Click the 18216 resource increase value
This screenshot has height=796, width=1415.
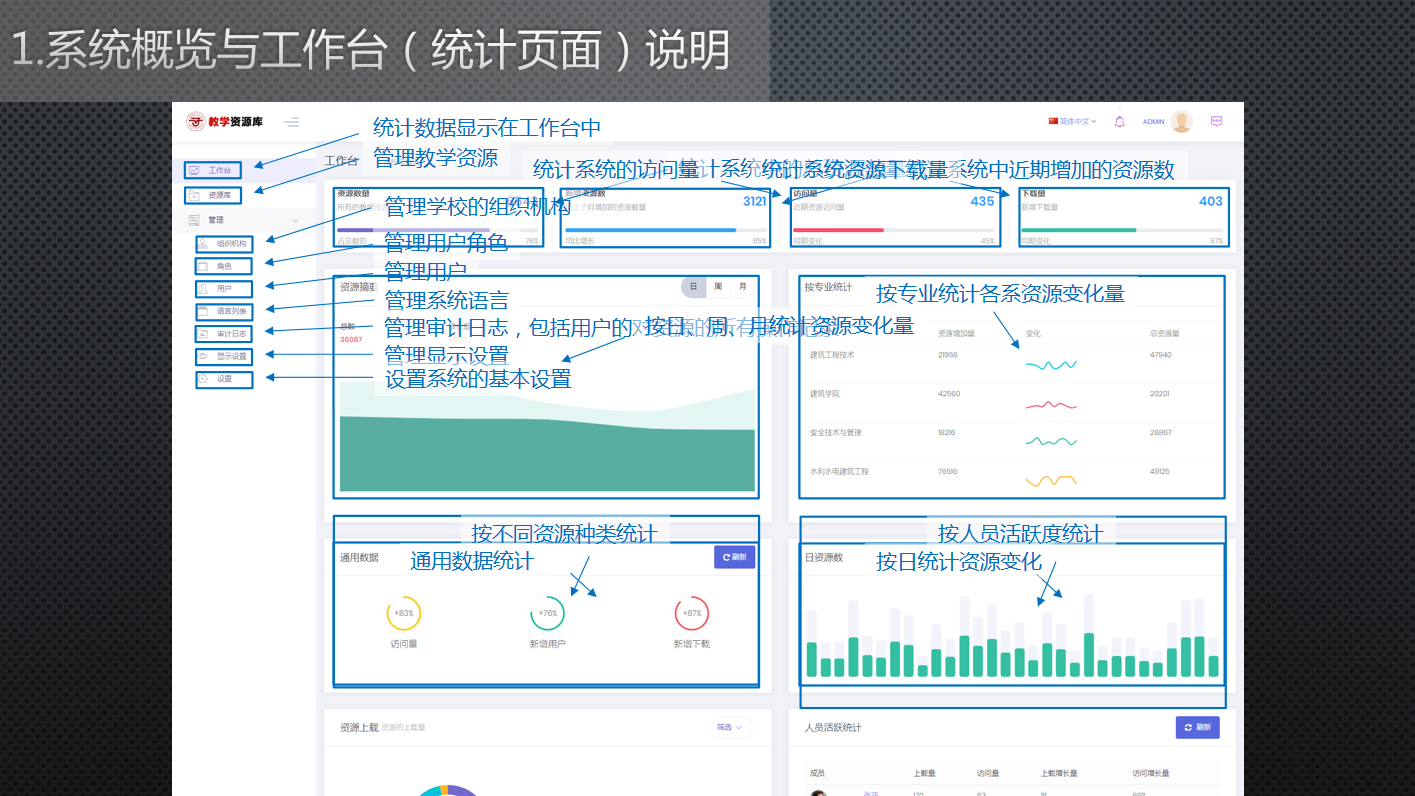pos(947,433)
